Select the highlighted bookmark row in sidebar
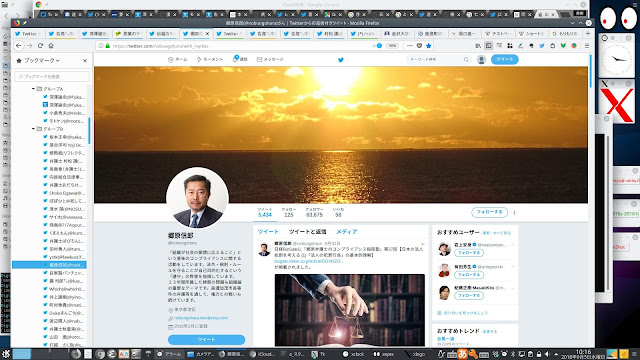 pyautogui.click(x=49, y=265)
